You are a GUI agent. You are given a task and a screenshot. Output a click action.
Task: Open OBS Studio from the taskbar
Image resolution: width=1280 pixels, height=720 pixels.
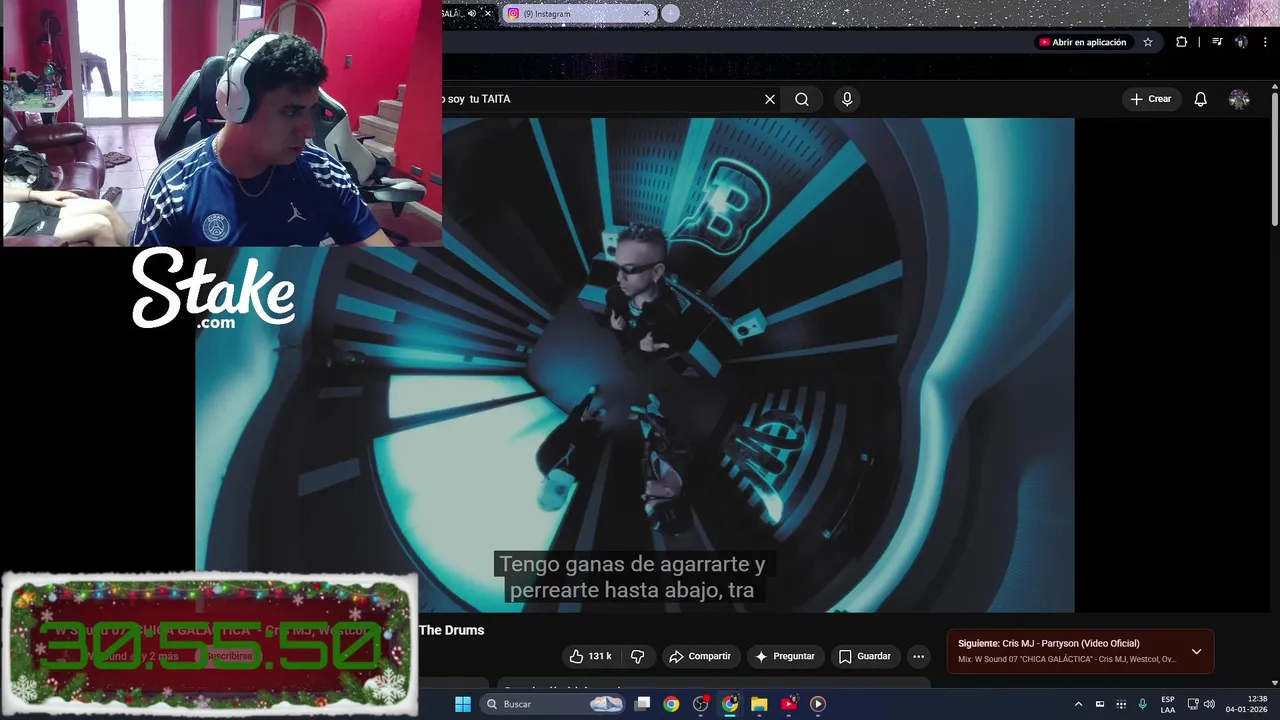[x=701, y=704]
